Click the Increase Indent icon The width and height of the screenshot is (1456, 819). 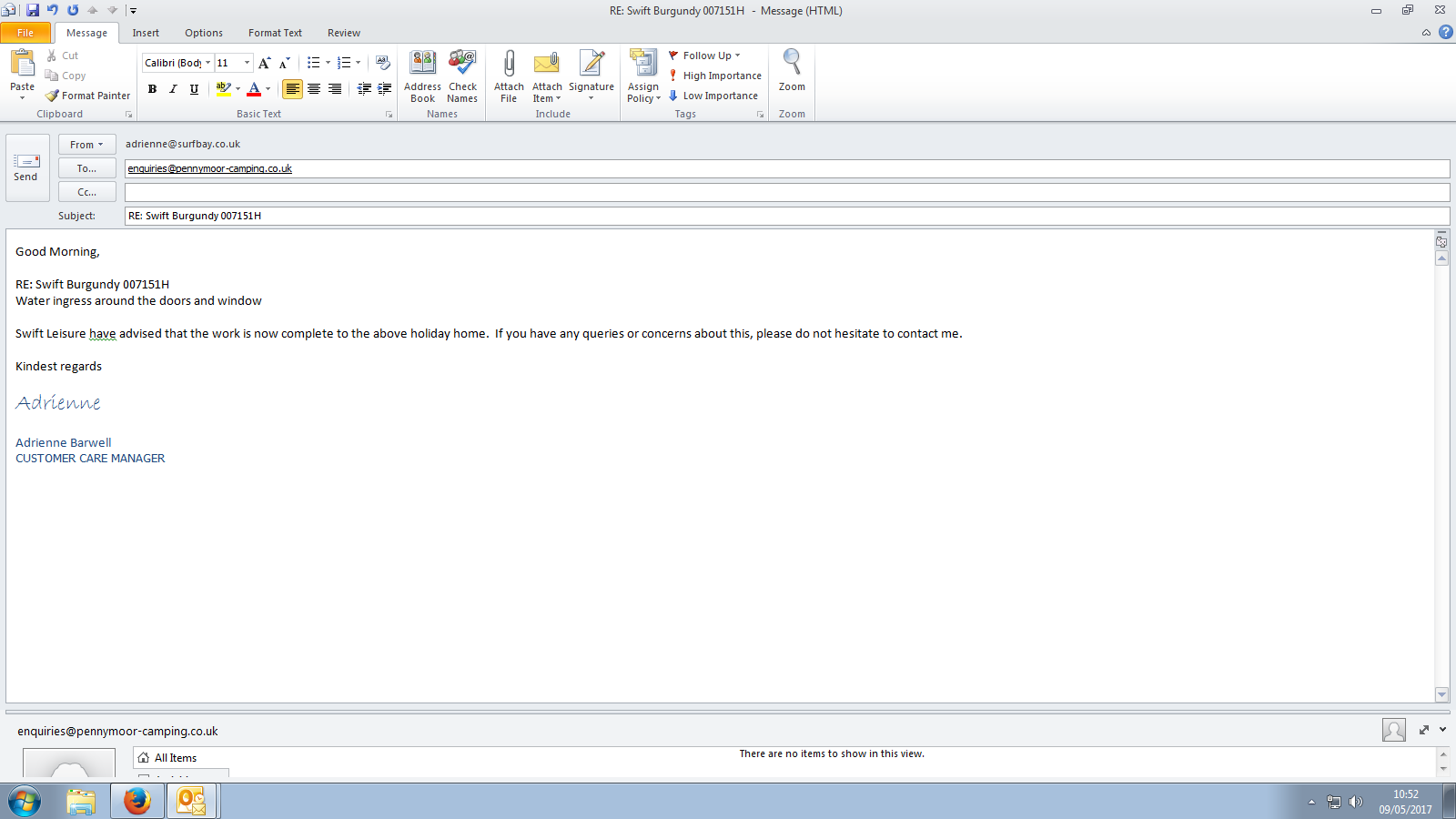coord(385,88)
